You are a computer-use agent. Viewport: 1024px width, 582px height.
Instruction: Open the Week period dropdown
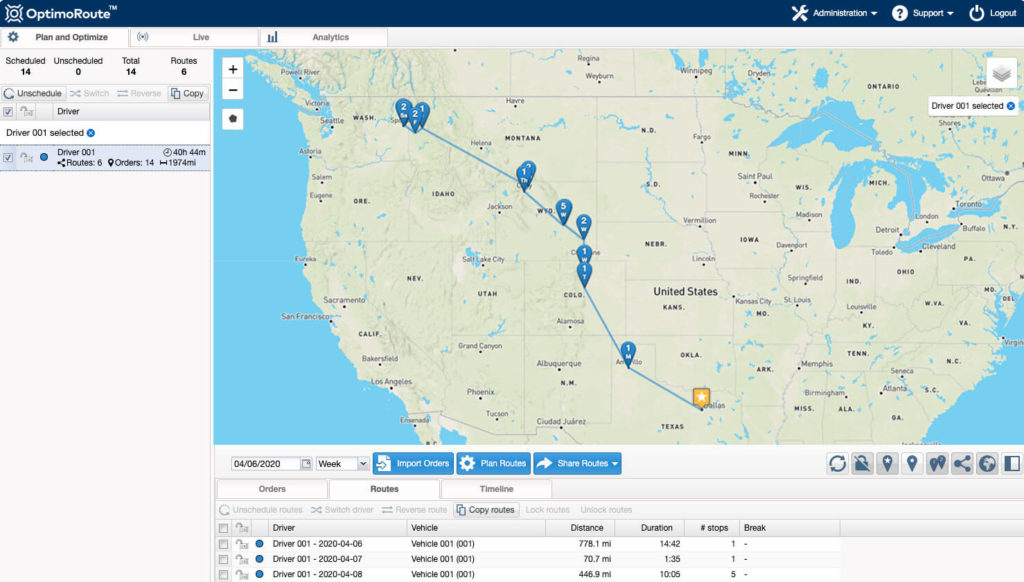point(341,463)
